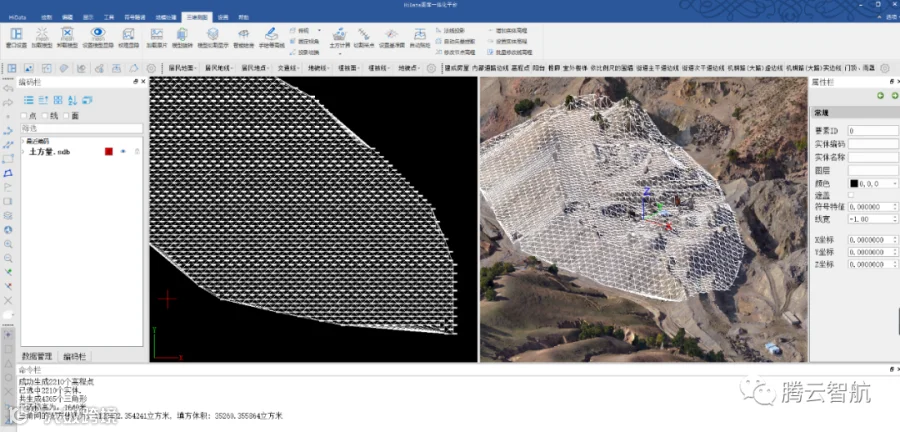The height and width of the screenshot is (432, 900).
Task: Click the layers stack icon in left toolbar
Action: (x=8, y=215)
